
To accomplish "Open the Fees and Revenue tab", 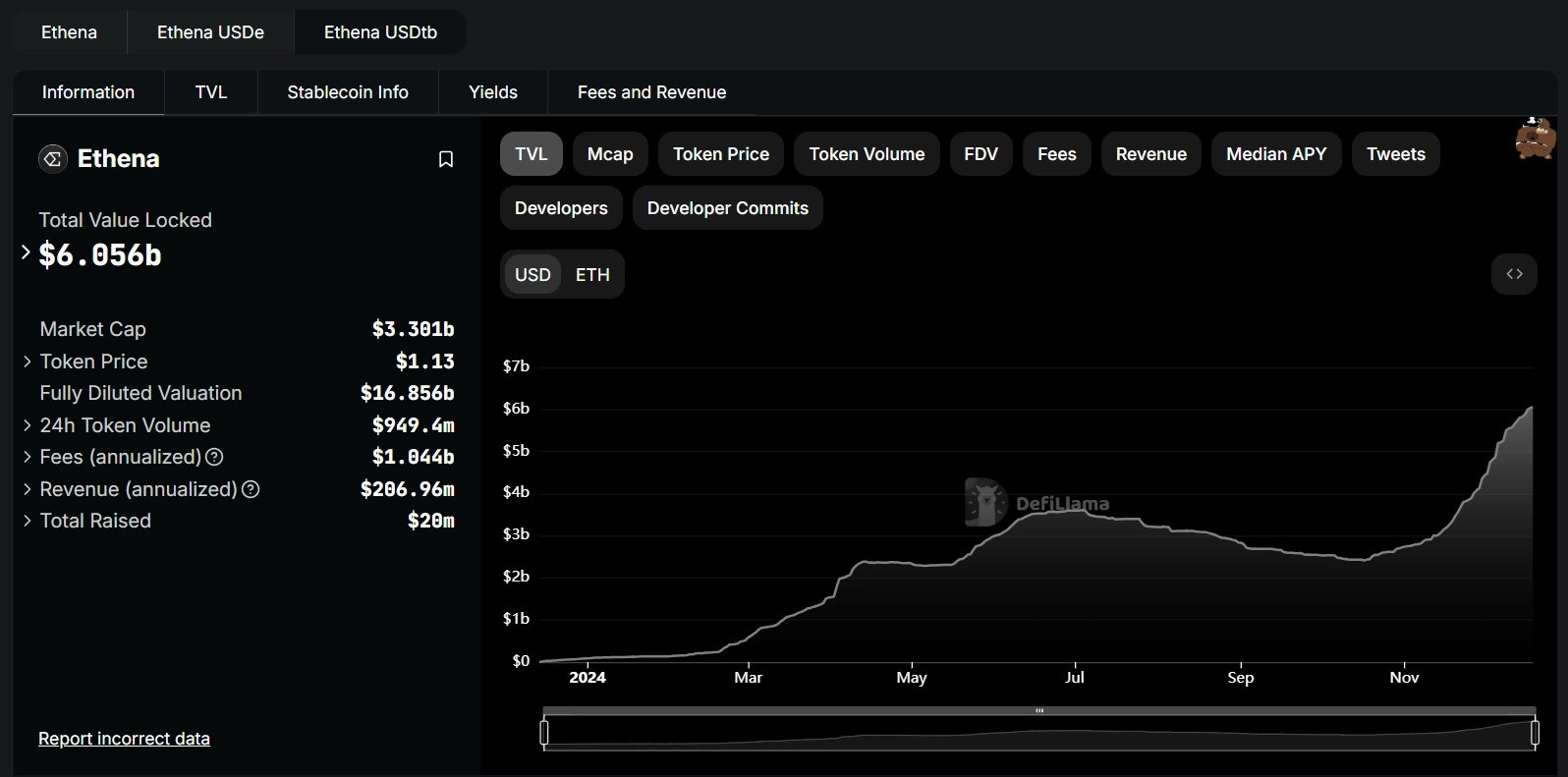I will (x=652, y=92).
